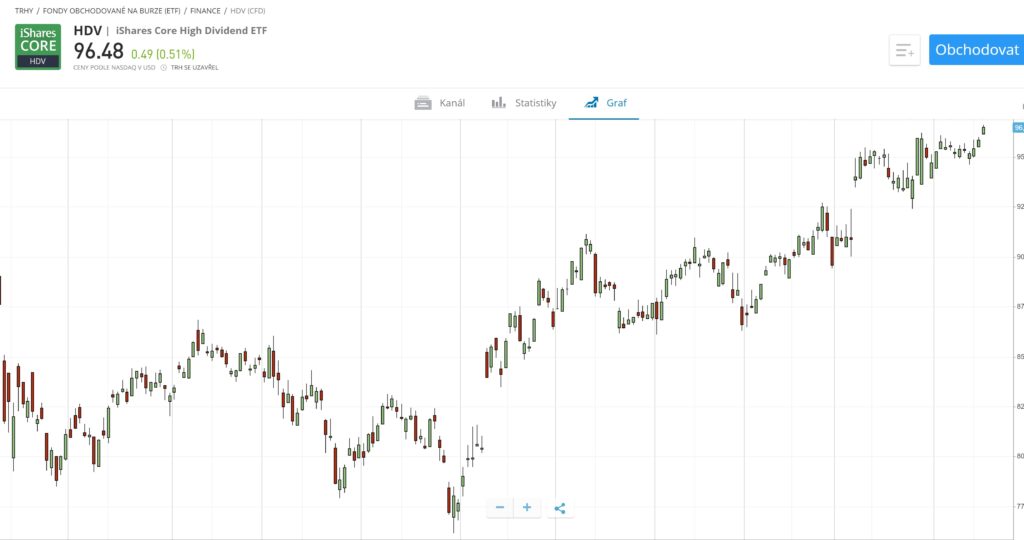This screenshot has height=540, width=1024.
Task: Click the Obchodovat button
Action: point(976,50)
